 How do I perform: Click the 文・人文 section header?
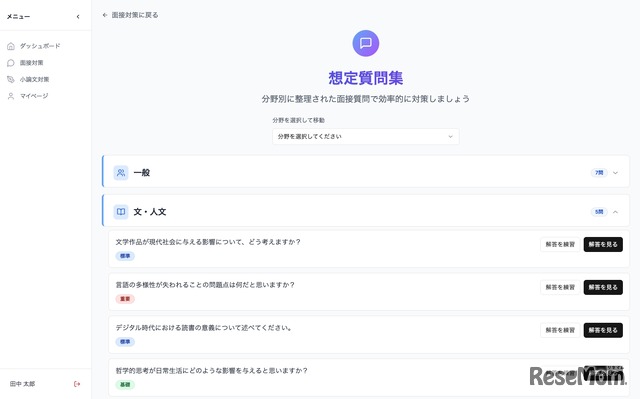click(x=366, y=211)
